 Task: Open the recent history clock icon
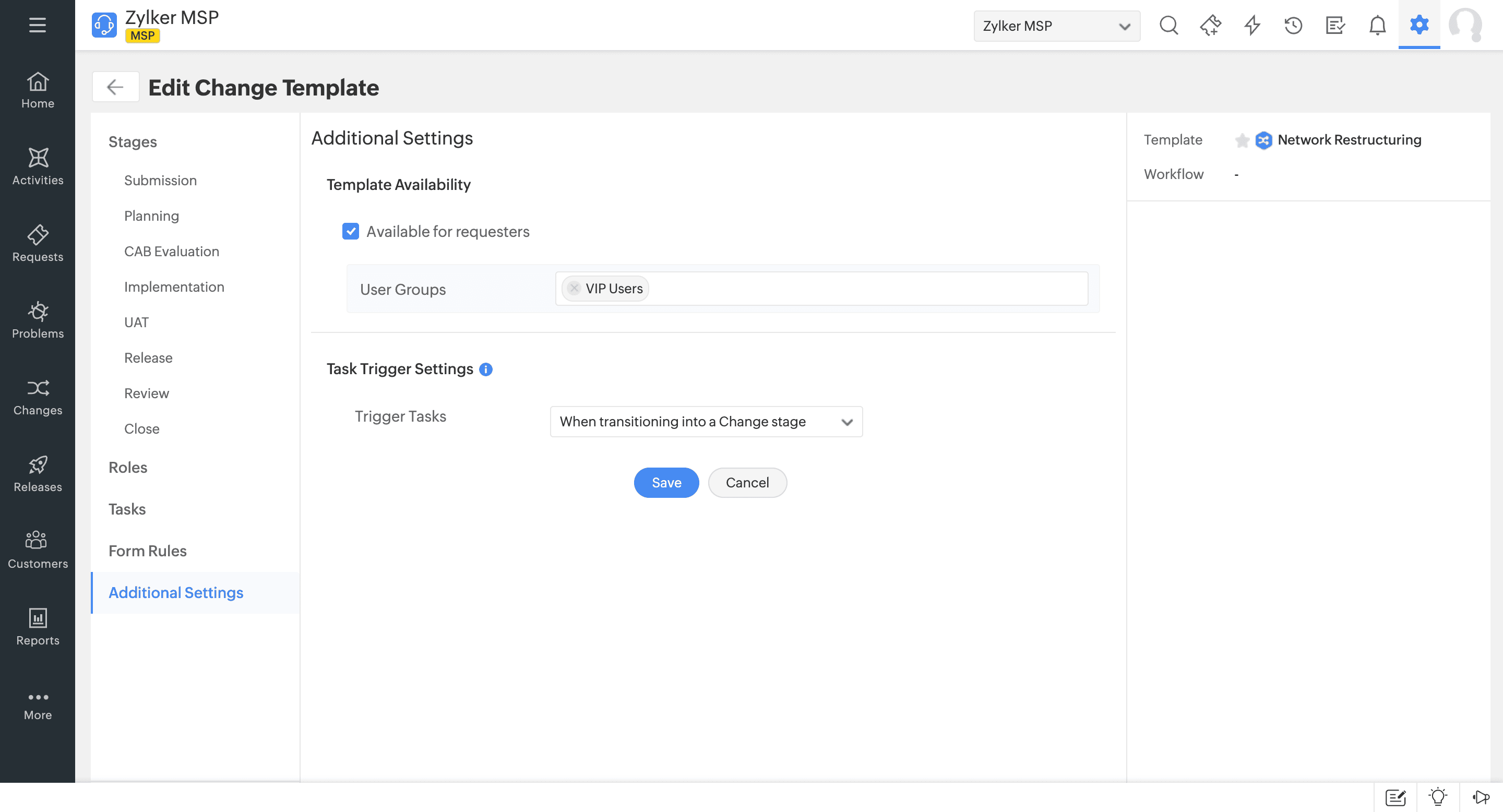click(x=1293, y=26)
